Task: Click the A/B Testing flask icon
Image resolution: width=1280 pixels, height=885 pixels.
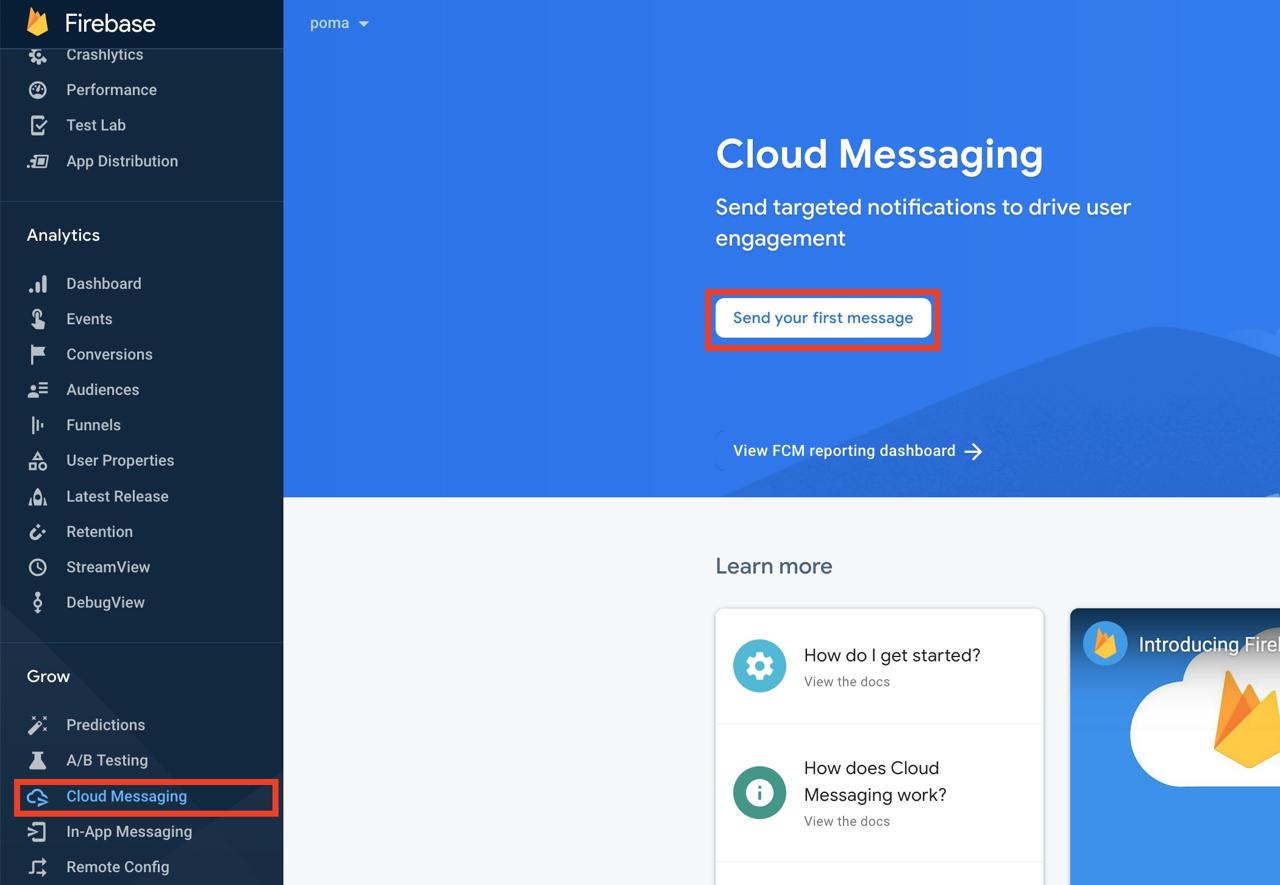Action: point(38,761)
